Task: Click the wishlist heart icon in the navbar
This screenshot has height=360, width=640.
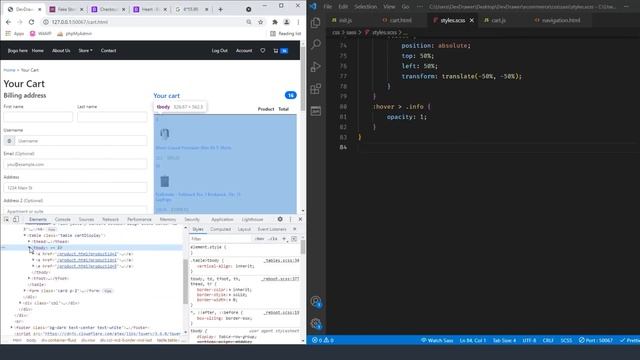Action: point(262,51)
